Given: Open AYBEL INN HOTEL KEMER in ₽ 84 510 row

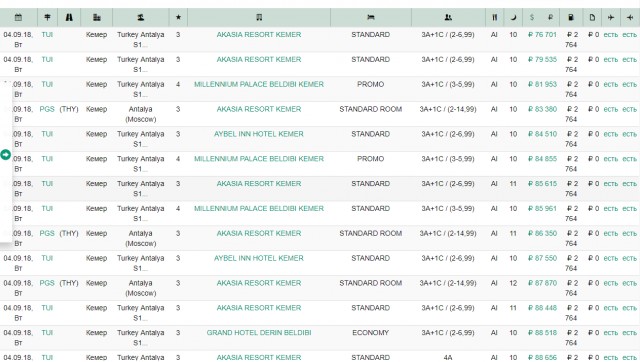Looking at the screenshot, I should click(259, 134).
